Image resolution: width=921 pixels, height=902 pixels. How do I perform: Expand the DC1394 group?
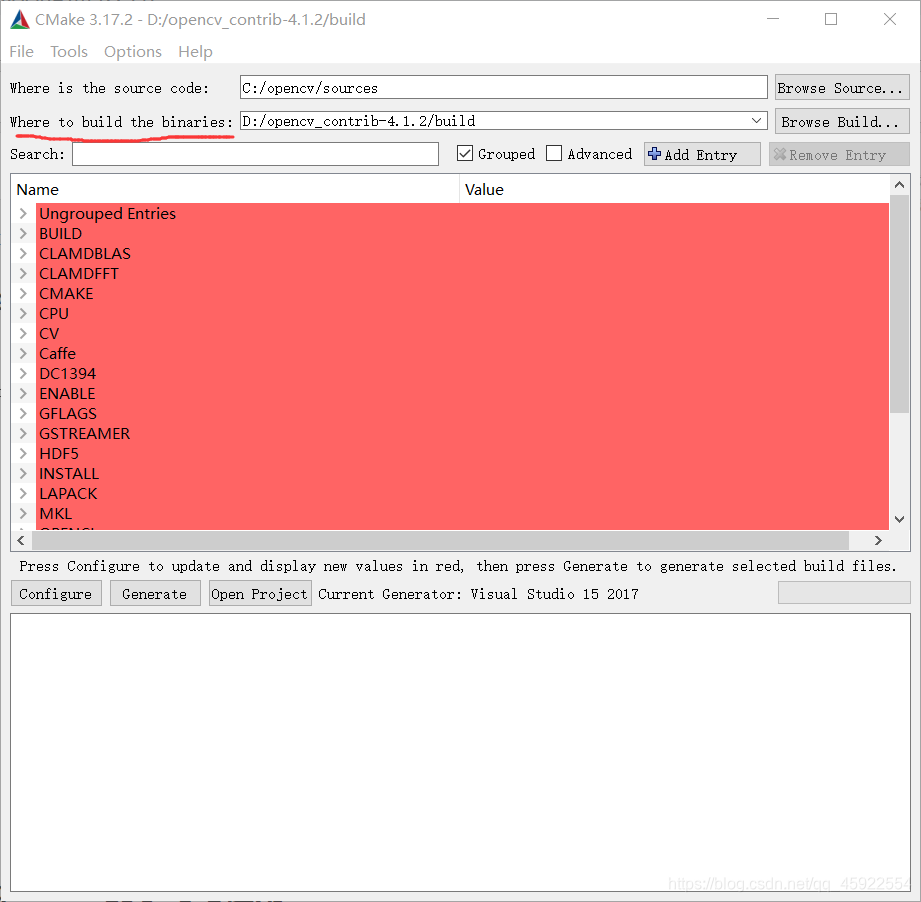23,373
